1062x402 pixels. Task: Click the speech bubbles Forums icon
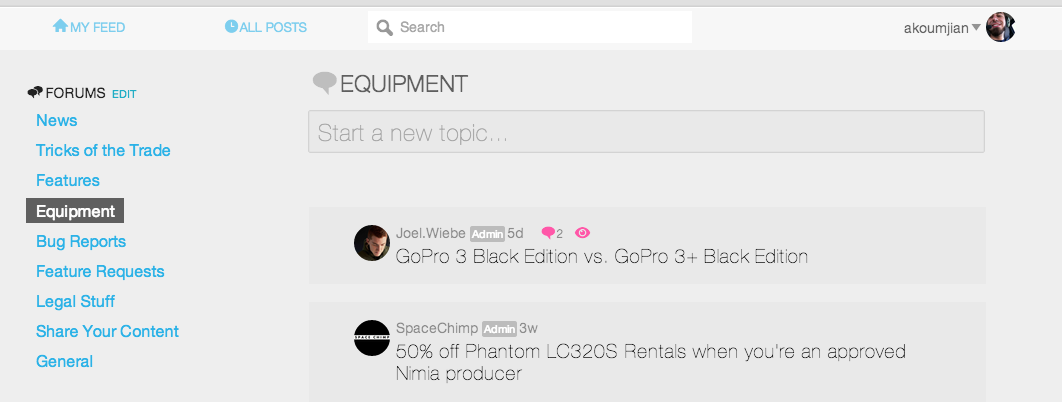coord(35,92)
